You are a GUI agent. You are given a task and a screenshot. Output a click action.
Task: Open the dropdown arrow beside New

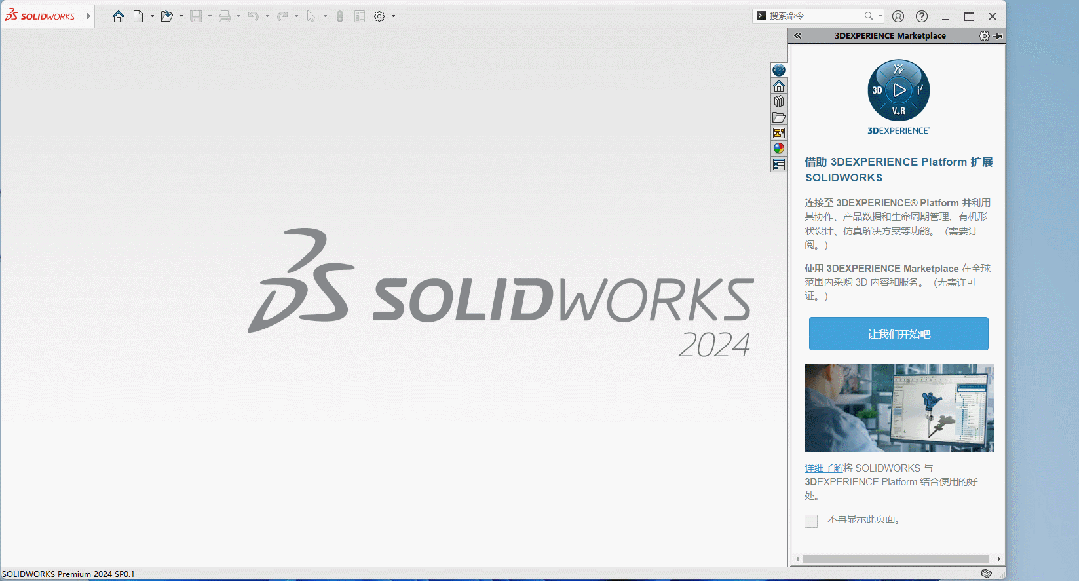152,16
